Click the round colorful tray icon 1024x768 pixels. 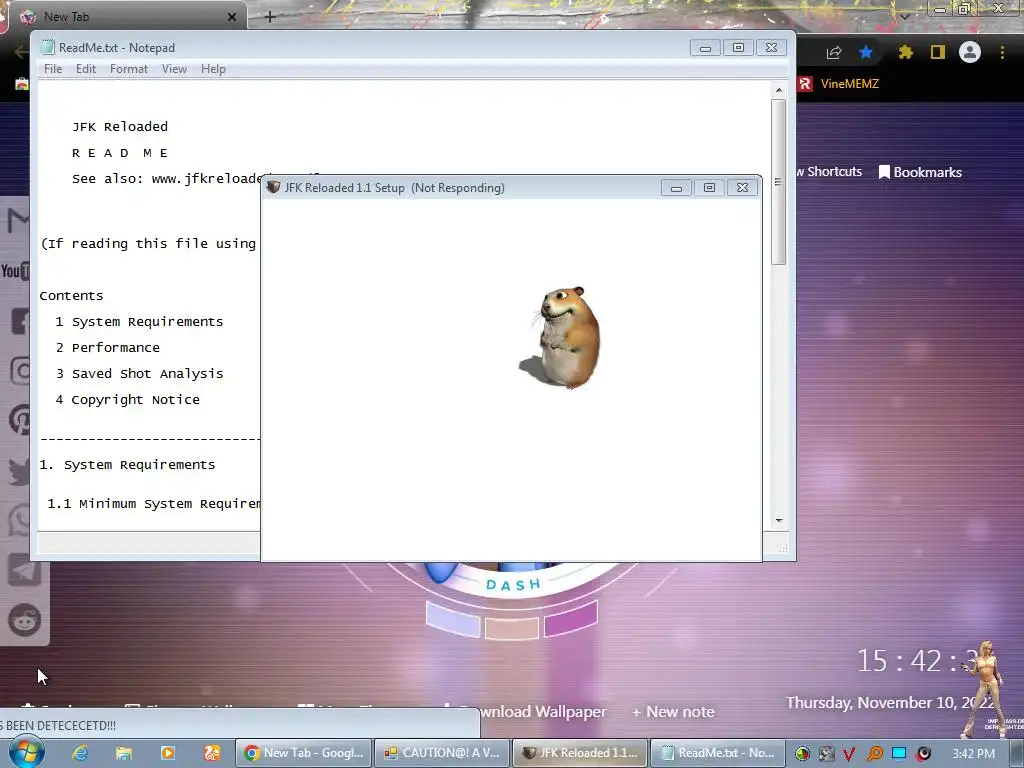click(802, 754)
